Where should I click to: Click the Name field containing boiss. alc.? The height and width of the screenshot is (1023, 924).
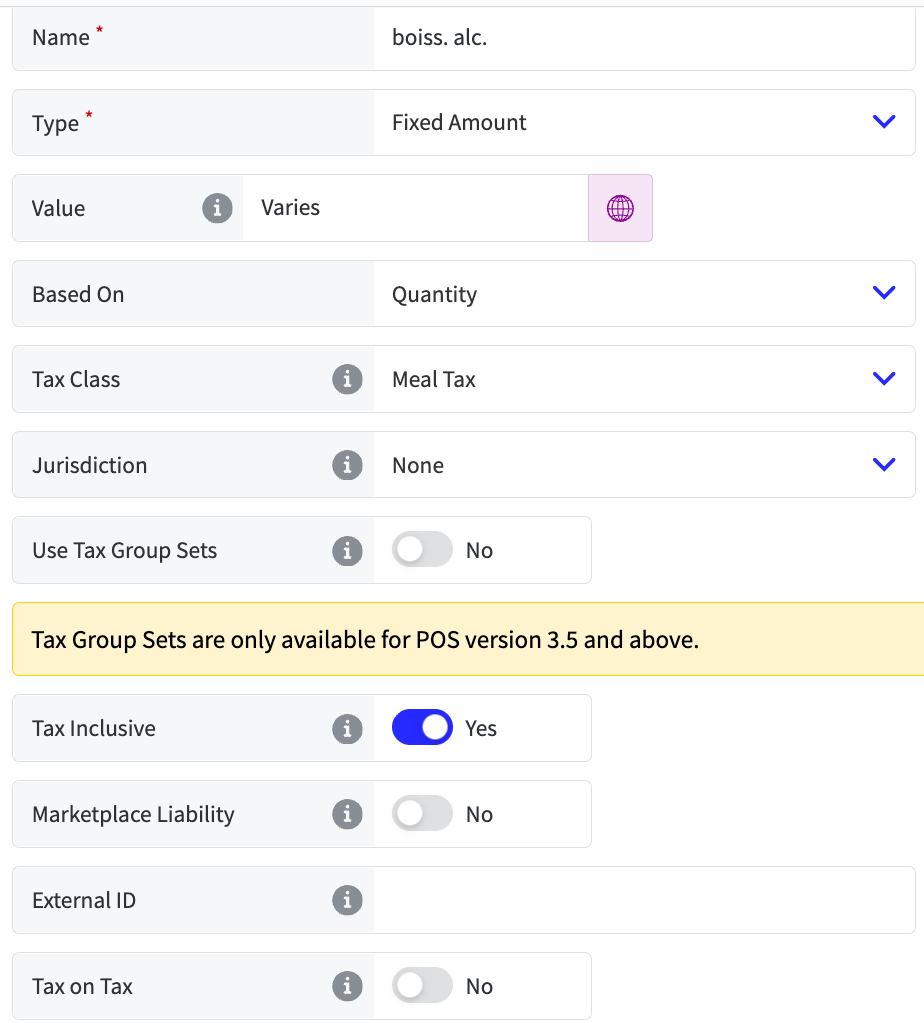643,38
